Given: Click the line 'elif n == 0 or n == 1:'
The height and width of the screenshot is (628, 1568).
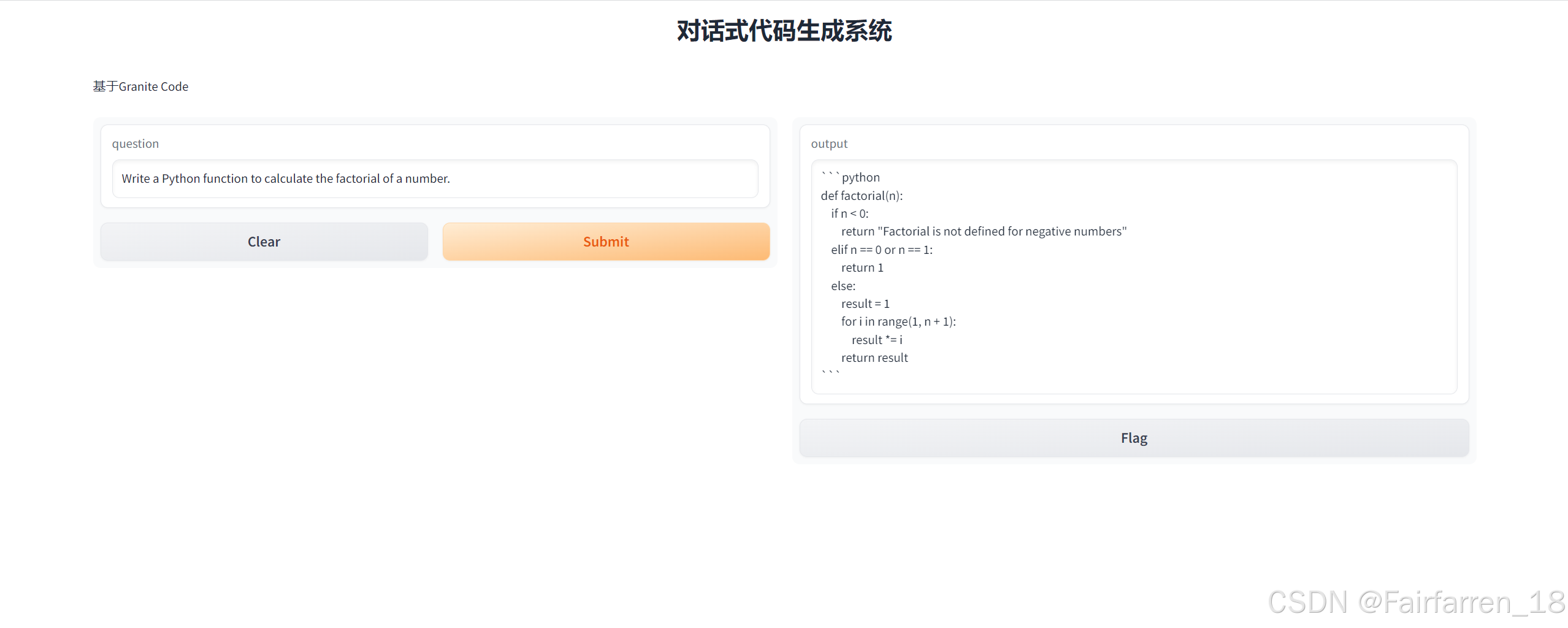Looking at the screenshot, I should pos(882,250).
